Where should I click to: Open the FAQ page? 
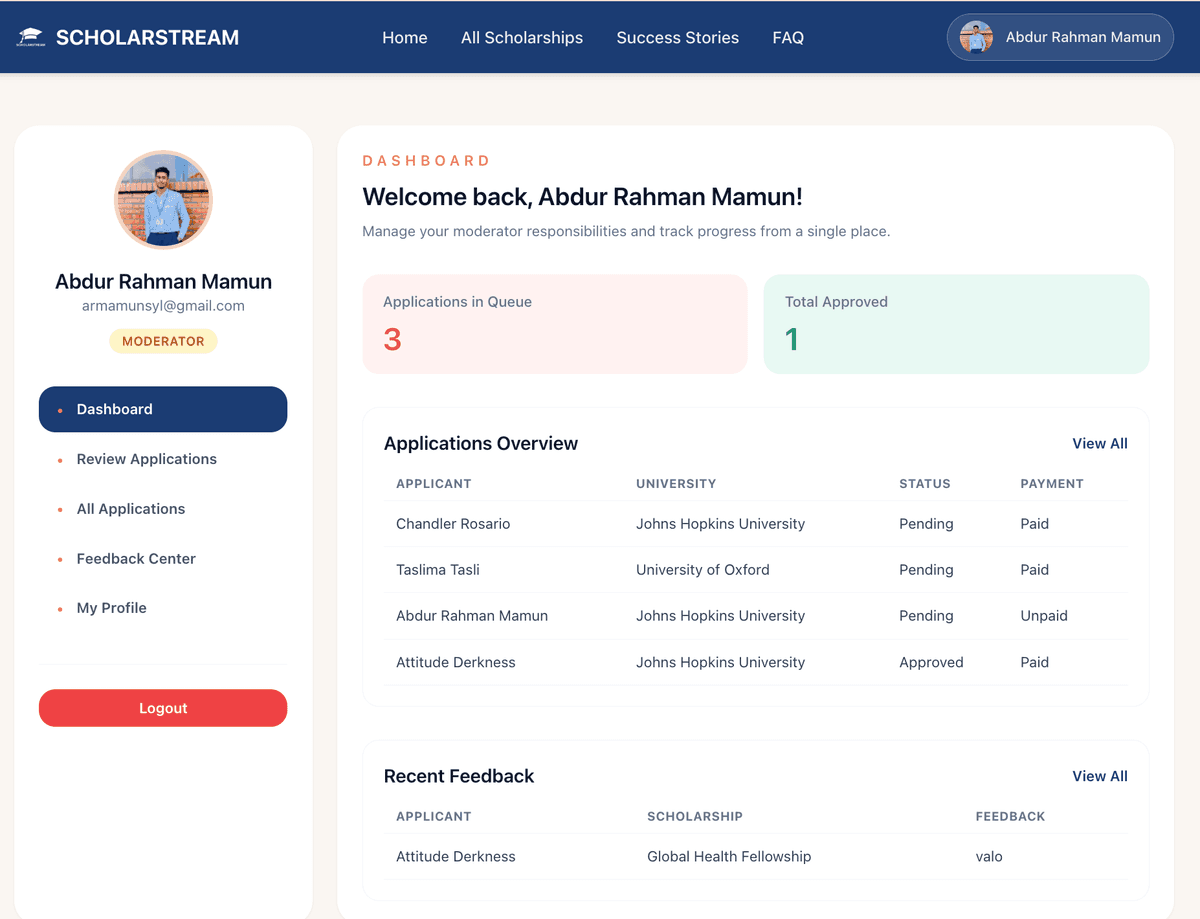tap(787, 38)
